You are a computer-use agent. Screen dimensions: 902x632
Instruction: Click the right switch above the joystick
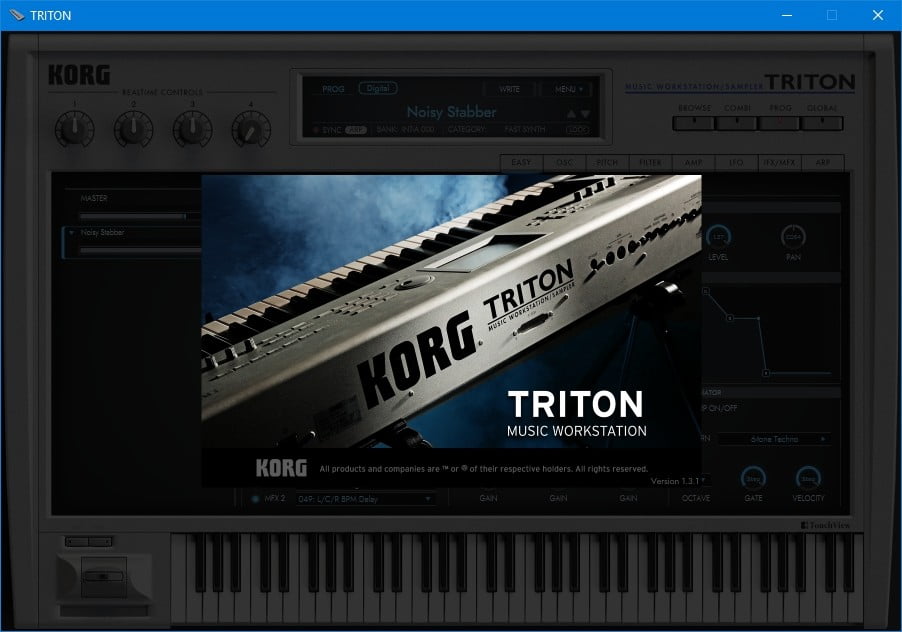100,542
